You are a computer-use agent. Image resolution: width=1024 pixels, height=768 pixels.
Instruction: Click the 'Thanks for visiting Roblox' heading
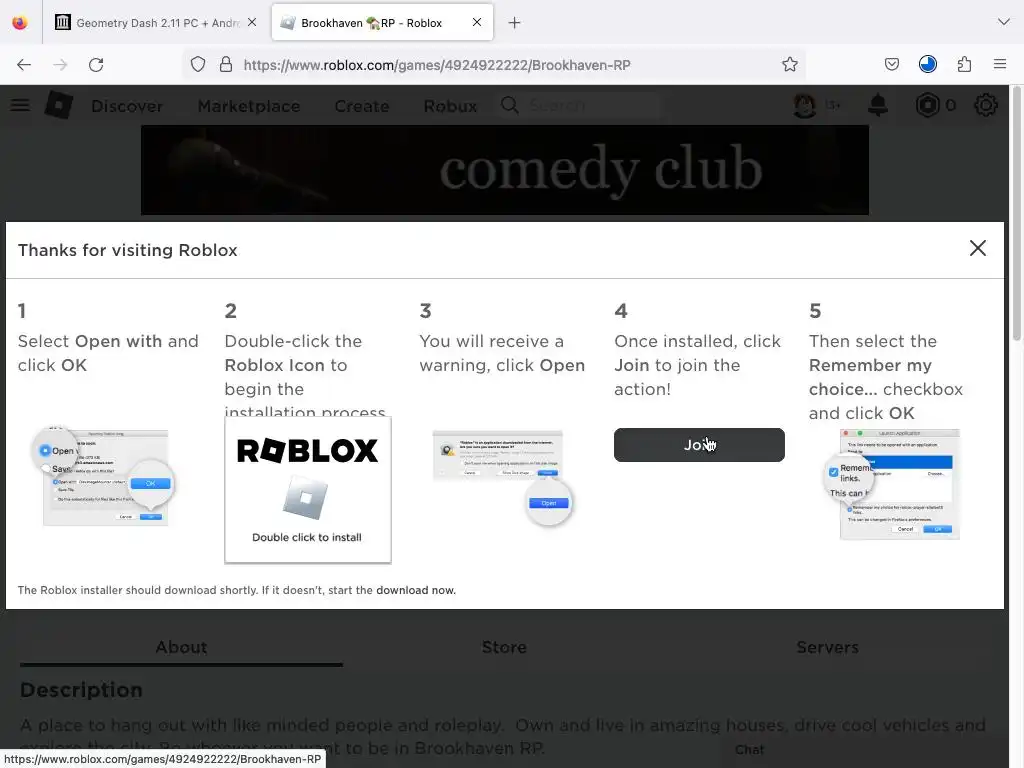[127, 250]
